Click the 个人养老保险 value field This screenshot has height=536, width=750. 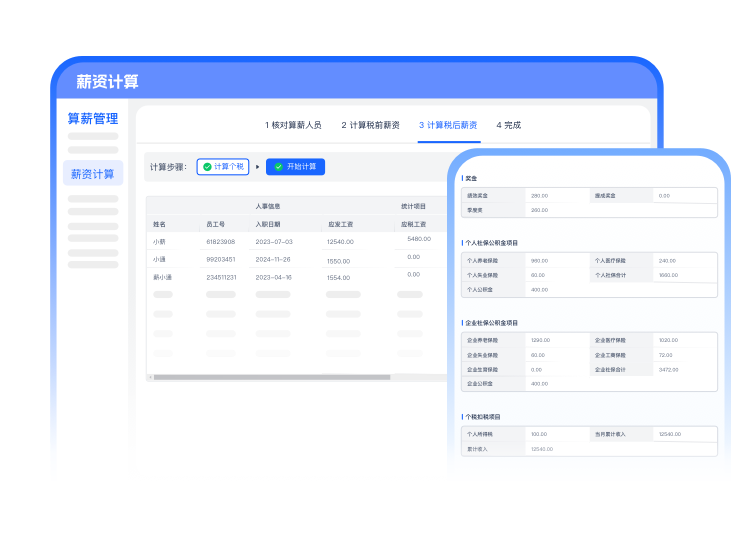tap(556, 261)
